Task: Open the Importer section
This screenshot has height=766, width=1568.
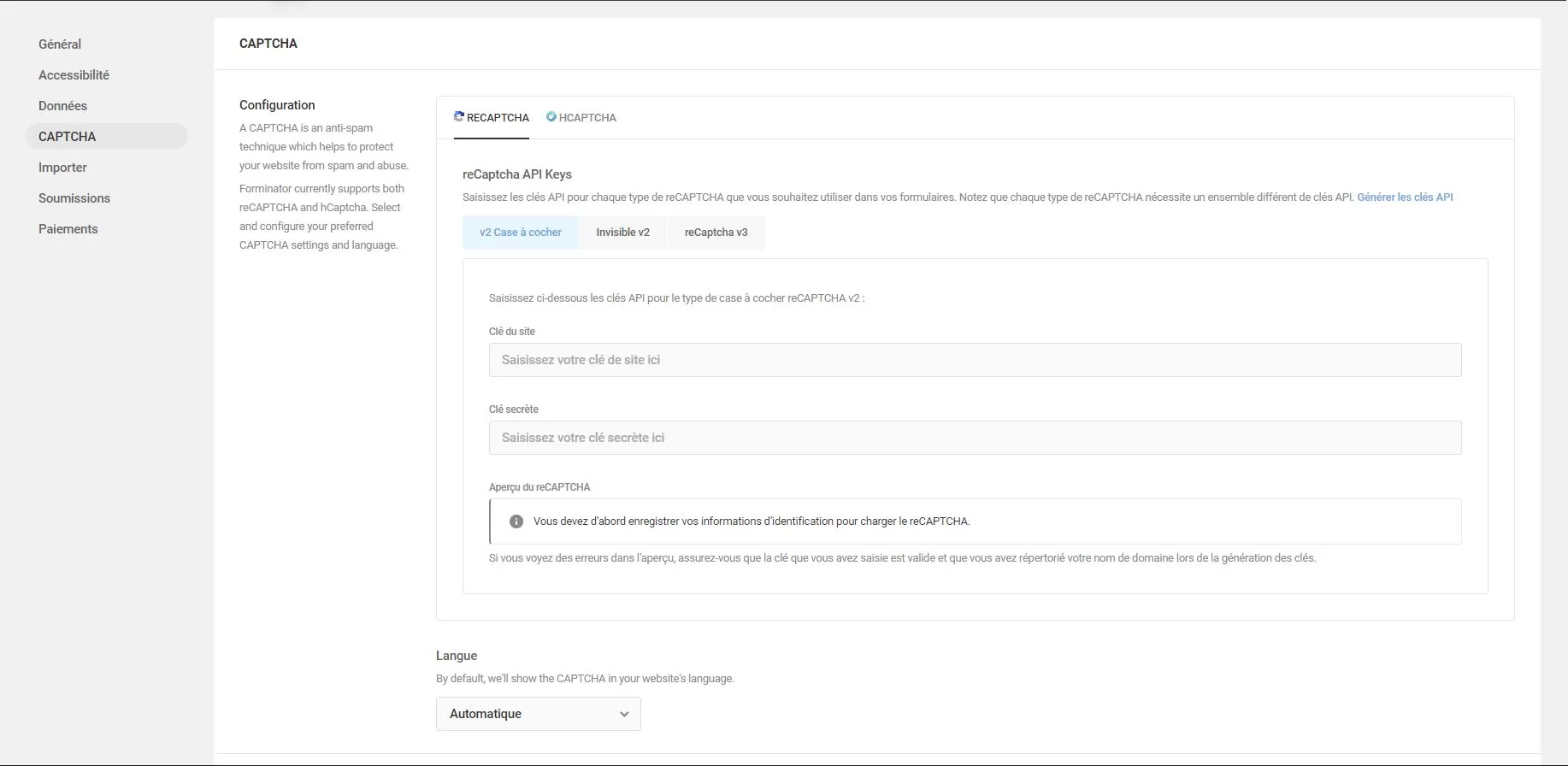Action: tap(62, 168)
